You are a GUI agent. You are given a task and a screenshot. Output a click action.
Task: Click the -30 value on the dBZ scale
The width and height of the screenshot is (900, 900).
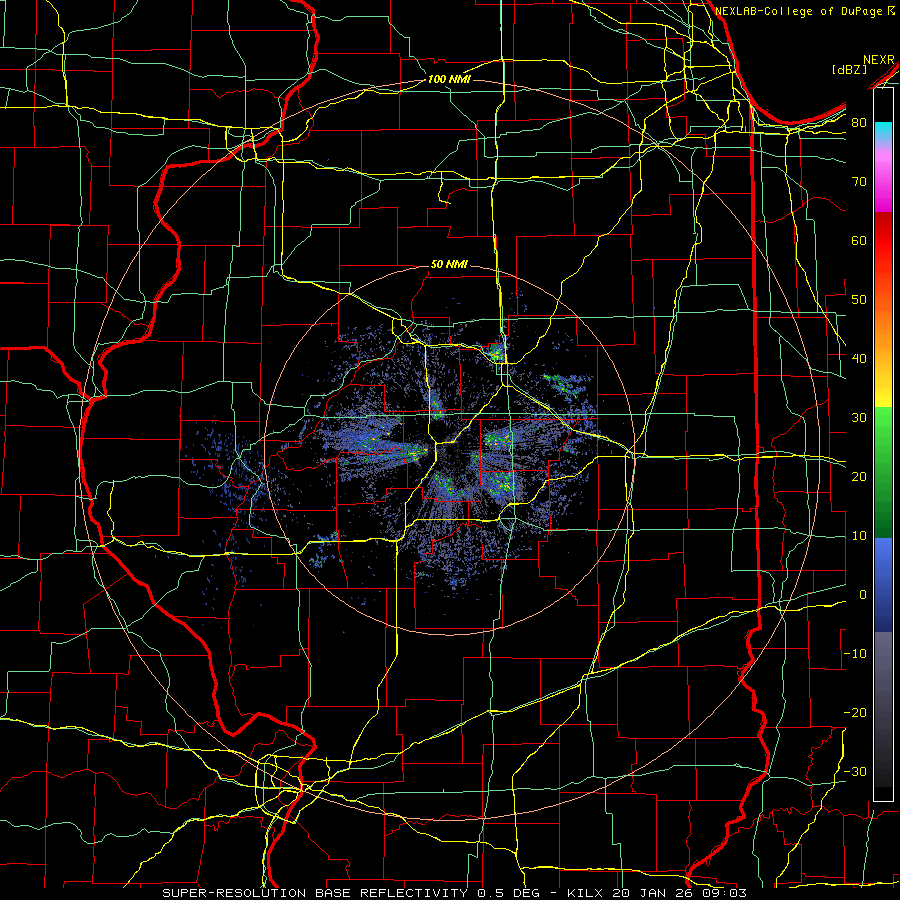855,772
